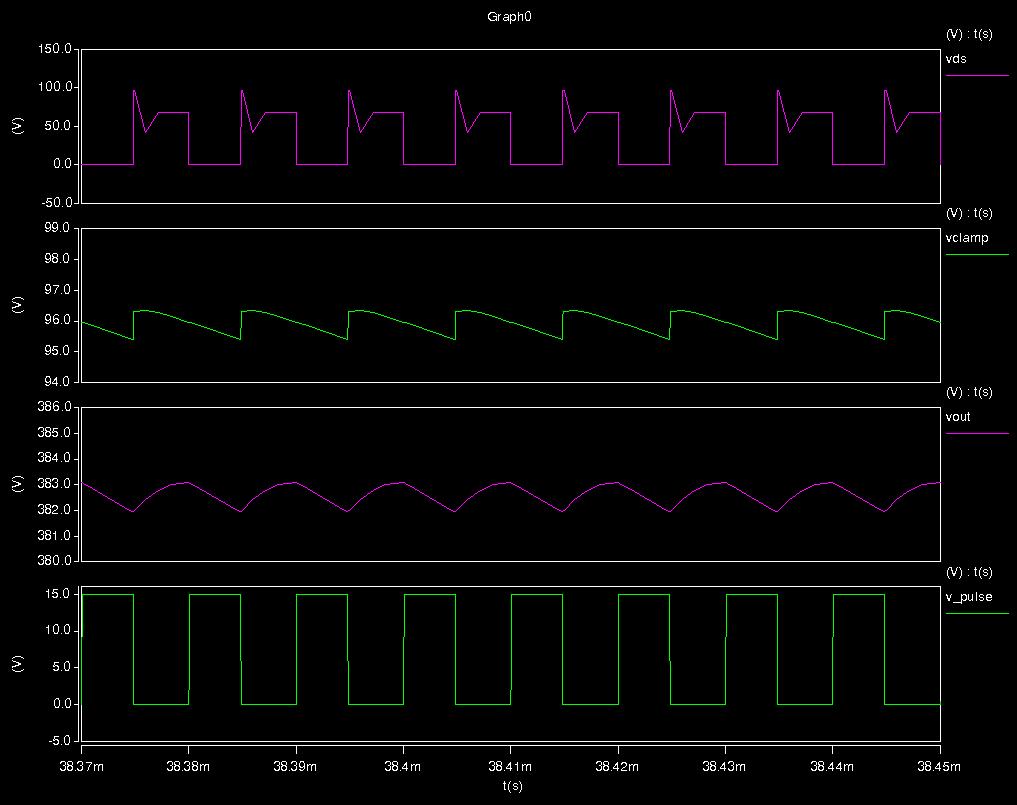Click the 38.41m time axis label
1017x805 pixels.
510,767
